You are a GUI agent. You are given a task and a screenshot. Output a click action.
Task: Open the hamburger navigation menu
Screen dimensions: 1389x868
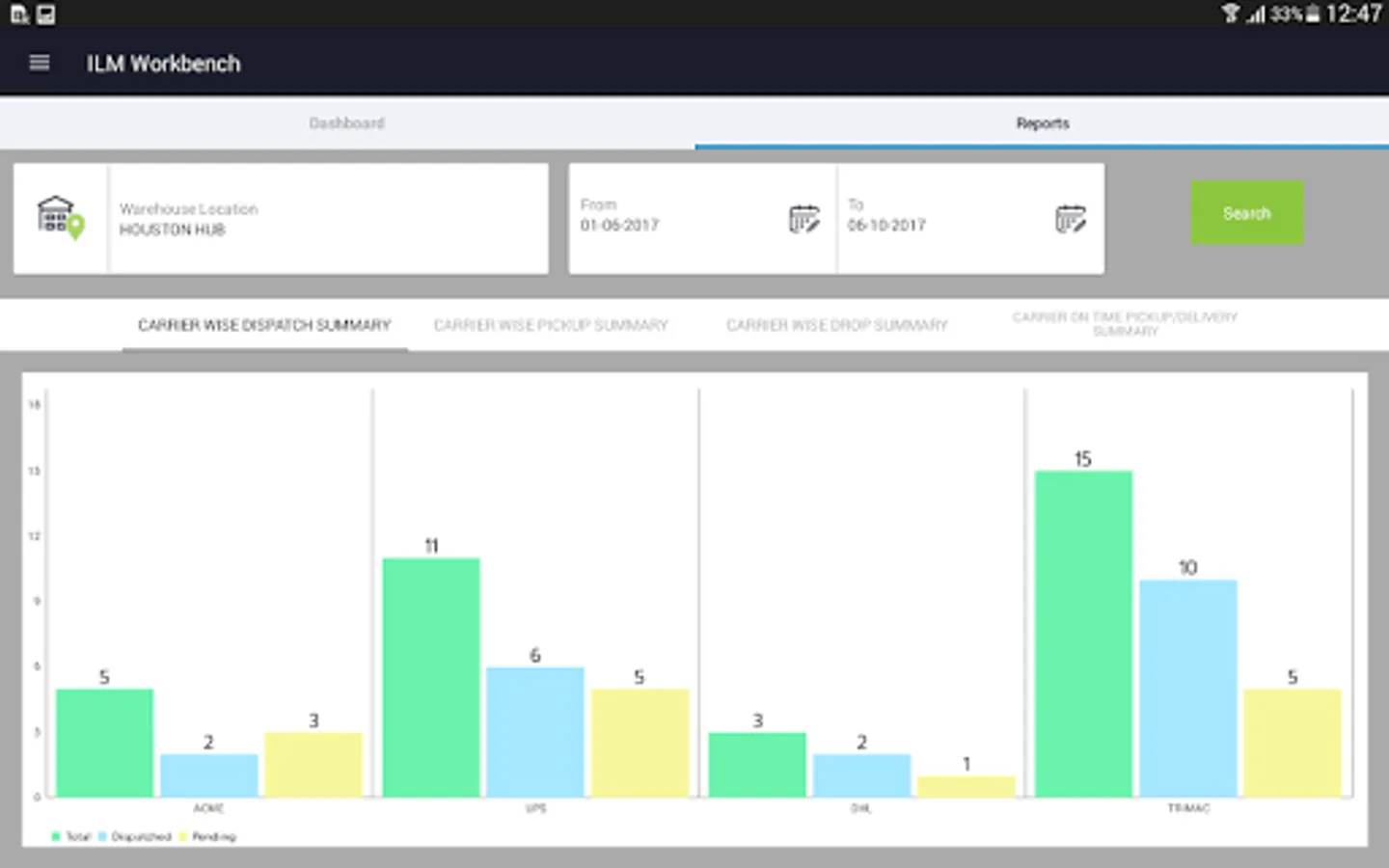[x=40, y=63]
